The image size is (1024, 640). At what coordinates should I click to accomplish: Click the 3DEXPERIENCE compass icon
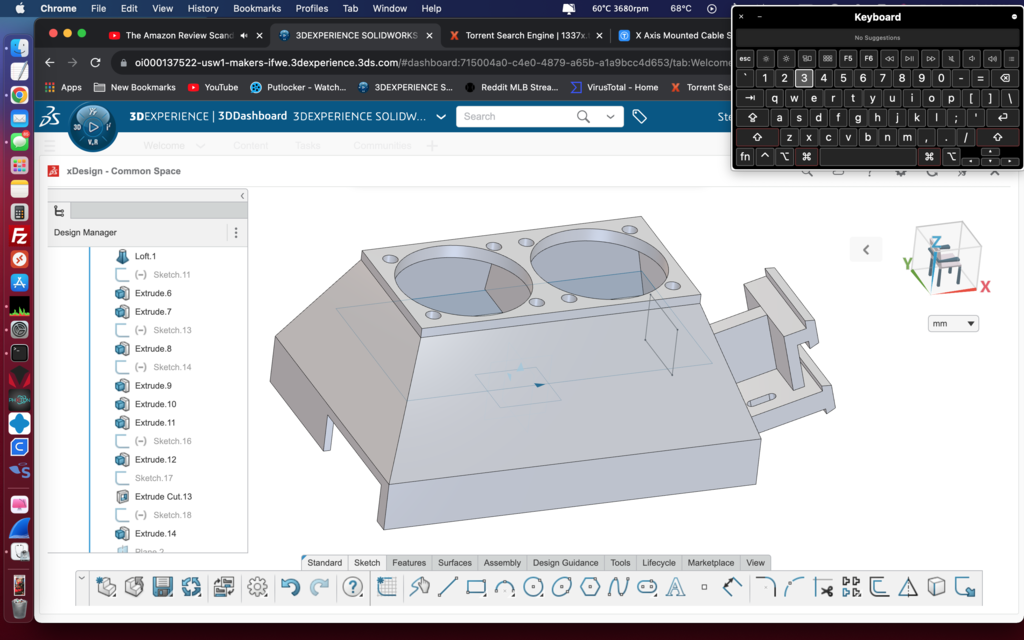[x=93, y=126]
